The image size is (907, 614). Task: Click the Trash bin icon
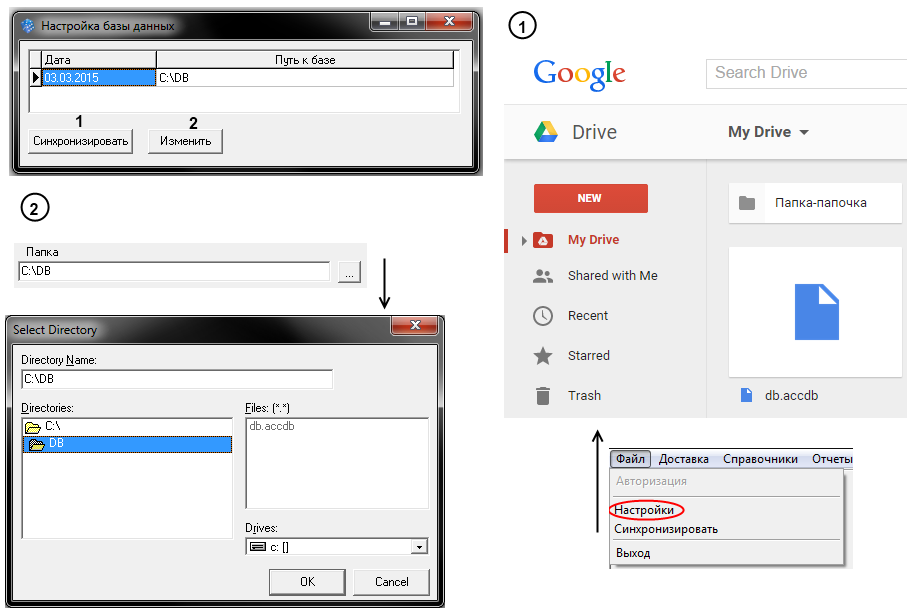(x=543, y=396)
